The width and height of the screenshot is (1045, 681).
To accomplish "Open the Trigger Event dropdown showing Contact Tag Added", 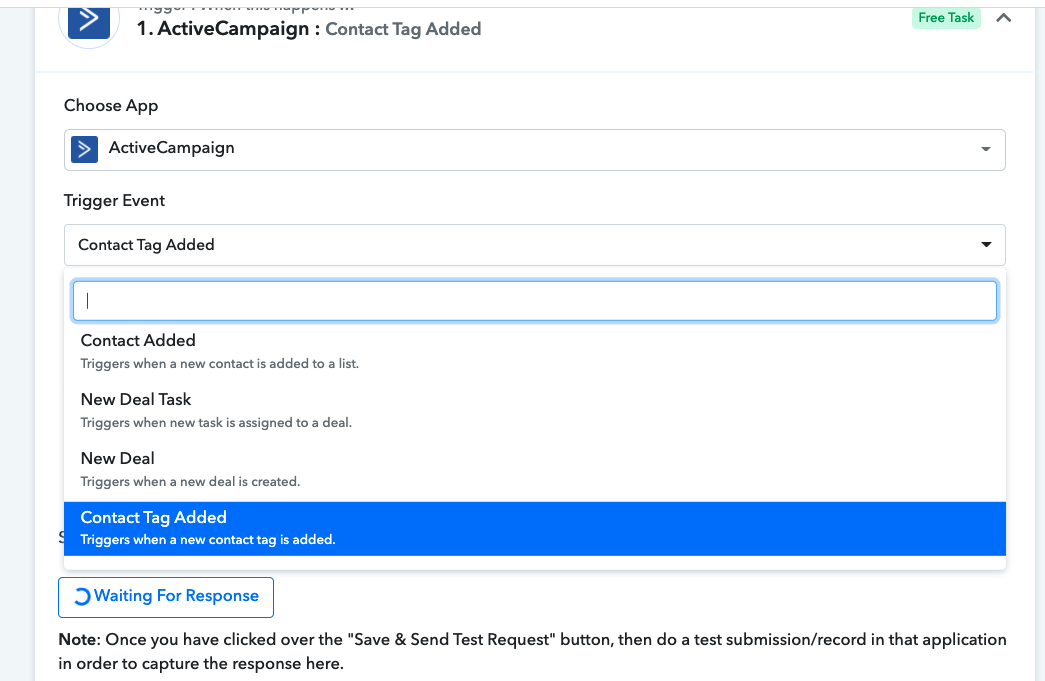I will (534, 245).
